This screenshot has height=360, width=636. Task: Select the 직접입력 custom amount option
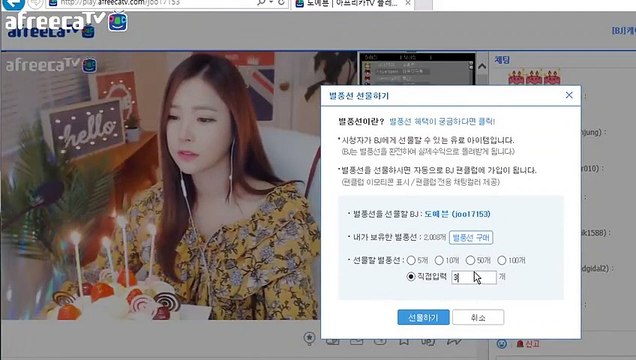[x=411, y=276]
